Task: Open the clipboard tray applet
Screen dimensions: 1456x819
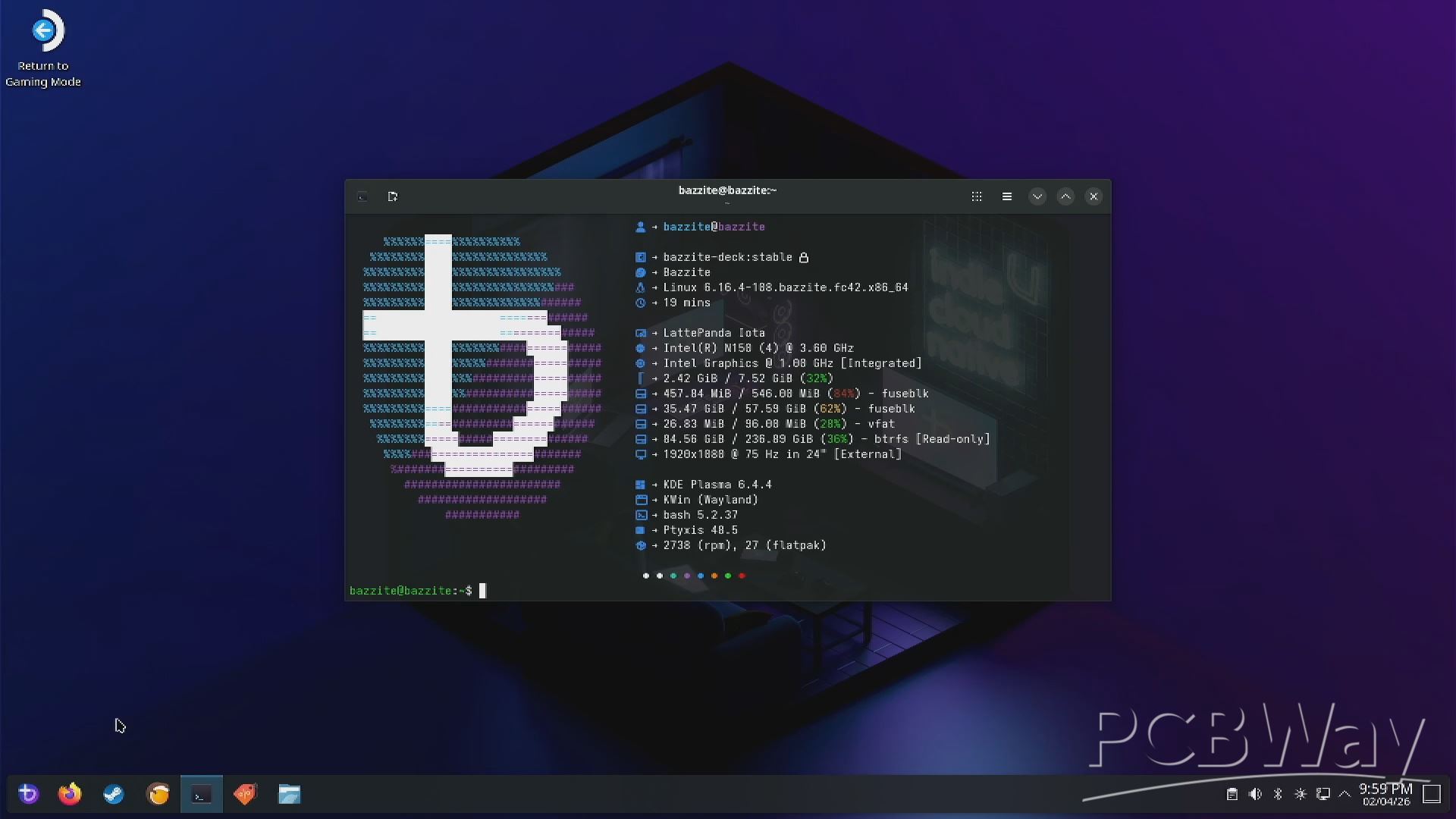Action: [1232, 794]
